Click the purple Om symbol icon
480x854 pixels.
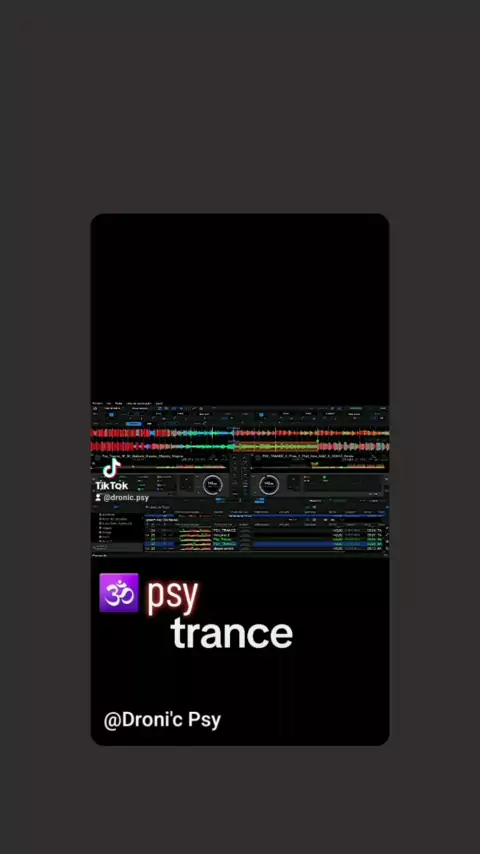119,593
